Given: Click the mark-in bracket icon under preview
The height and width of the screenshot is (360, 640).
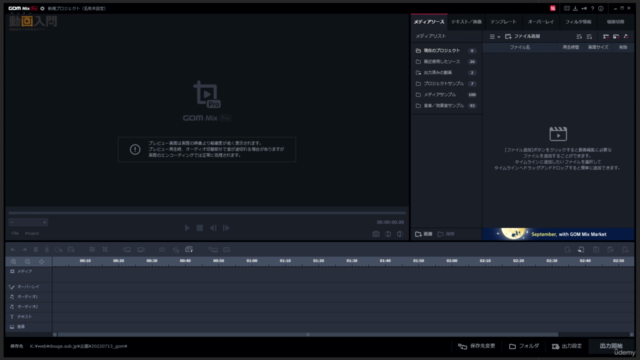Looking at the screenshot, I should [x=388, y=234].
